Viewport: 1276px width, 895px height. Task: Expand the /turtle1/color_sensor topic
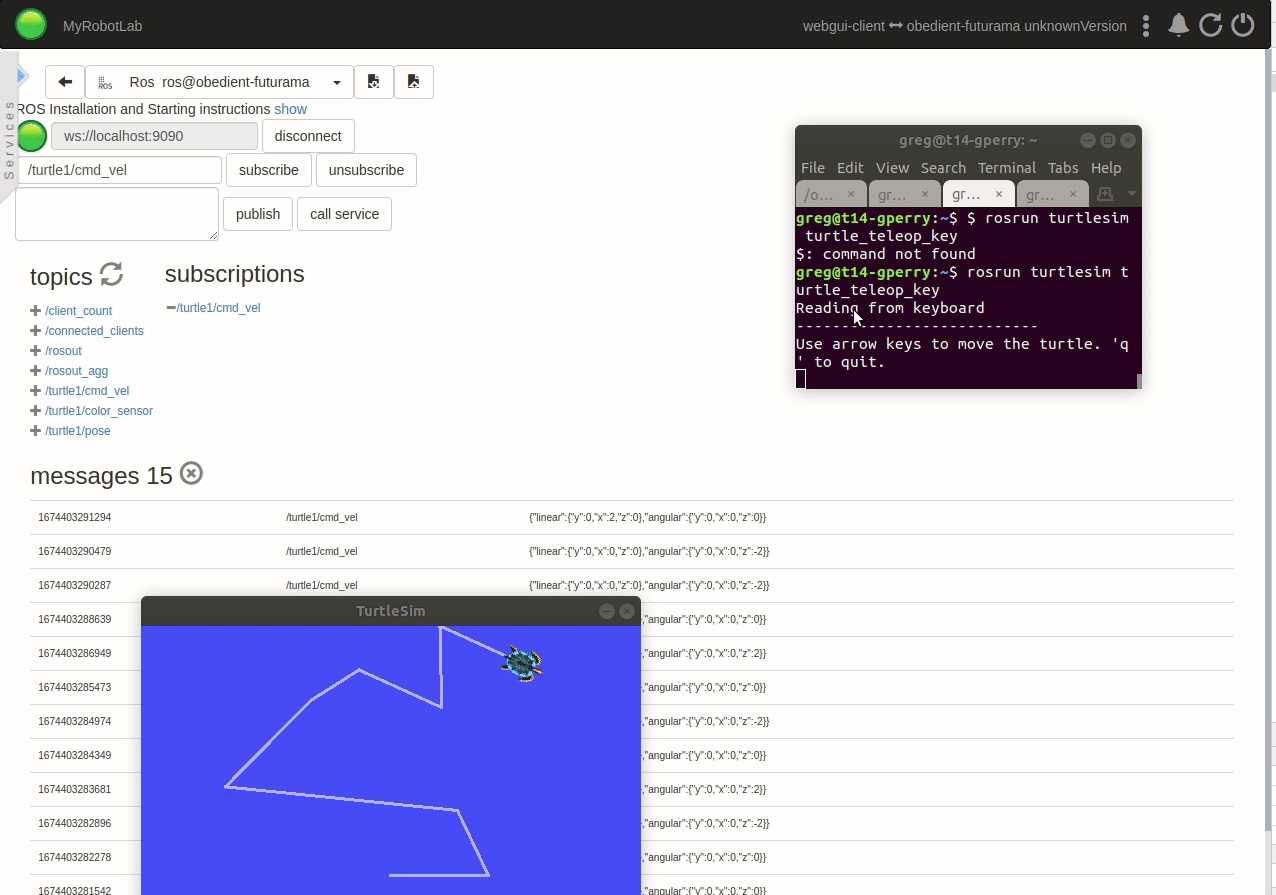(x=36, y=411)
